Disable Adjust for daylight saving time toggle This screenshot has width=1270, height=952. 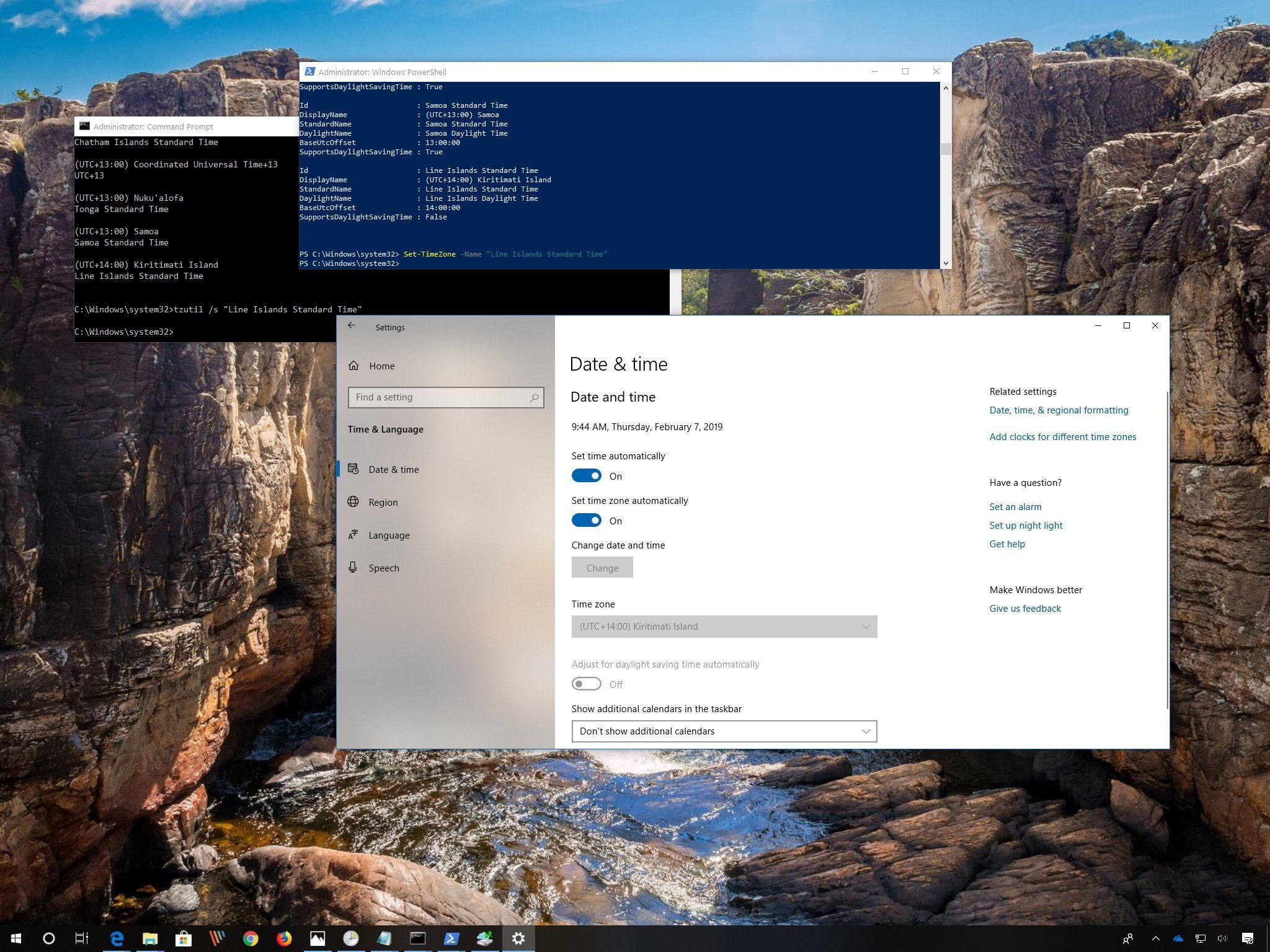tap(585, 684)
